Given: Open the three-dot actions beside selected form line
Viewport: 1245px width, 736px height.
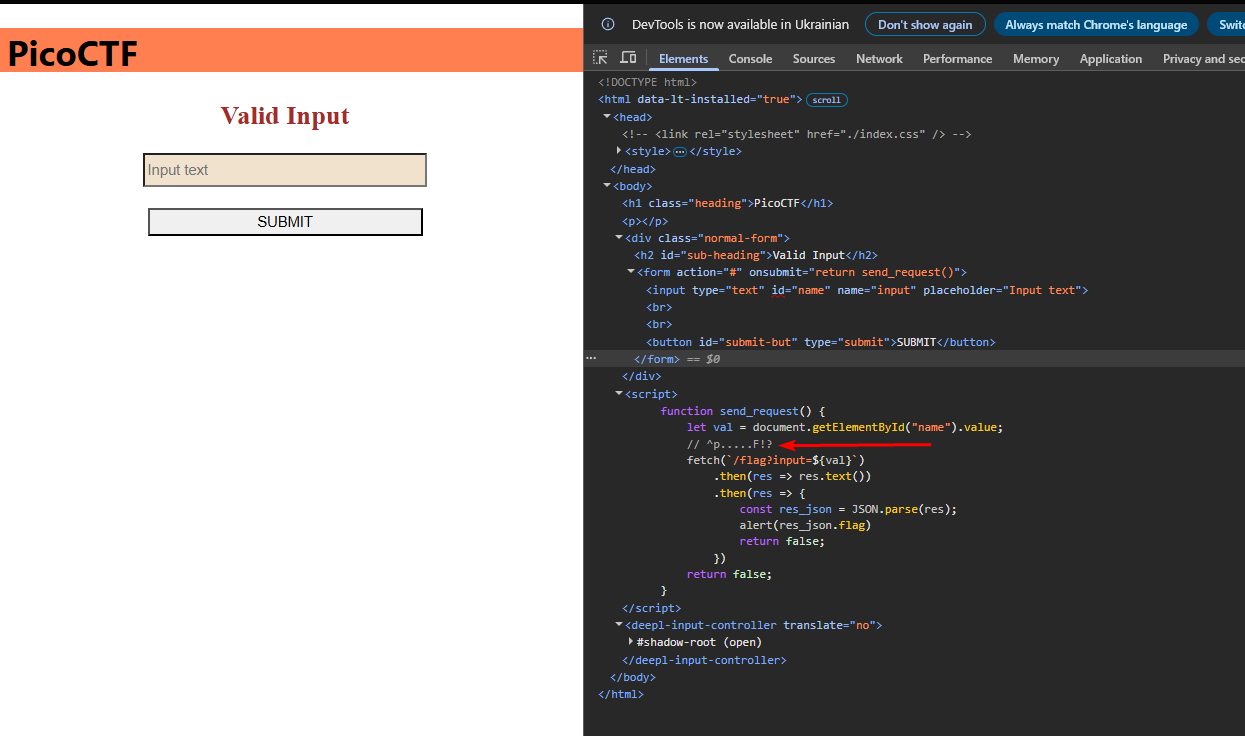Looking at the screenshot, I should 591,358.
